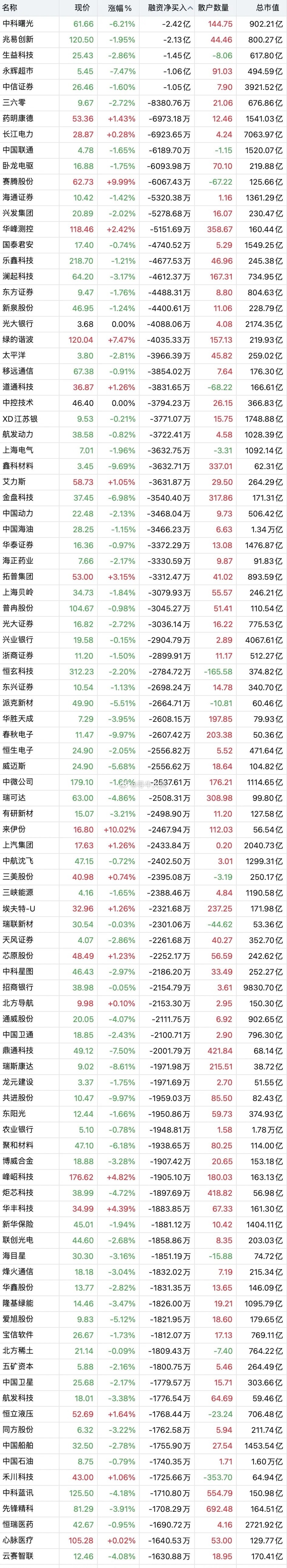This screenshot has width=287, height=1568.
Task: Select 光大银行 stock name
Action: coord(18,324)
